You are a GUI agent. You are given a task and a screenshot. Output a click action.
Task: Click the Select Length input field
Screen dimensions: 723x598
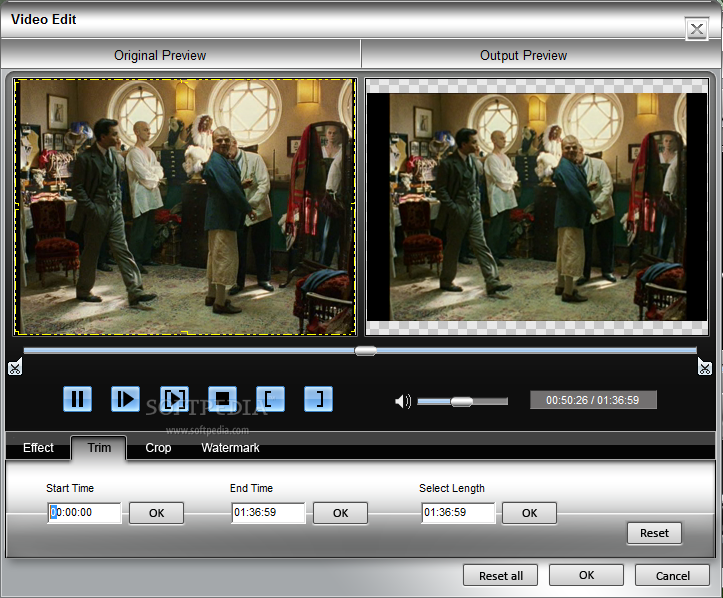(x=458, y=513)
